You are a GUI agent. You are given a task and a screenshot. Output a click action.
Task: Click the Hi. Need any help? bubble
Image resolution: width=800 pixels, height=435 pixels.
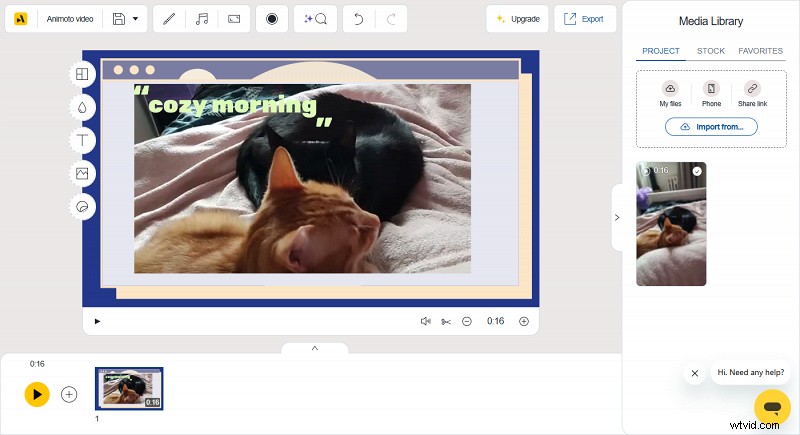click(x=751, y=372)
